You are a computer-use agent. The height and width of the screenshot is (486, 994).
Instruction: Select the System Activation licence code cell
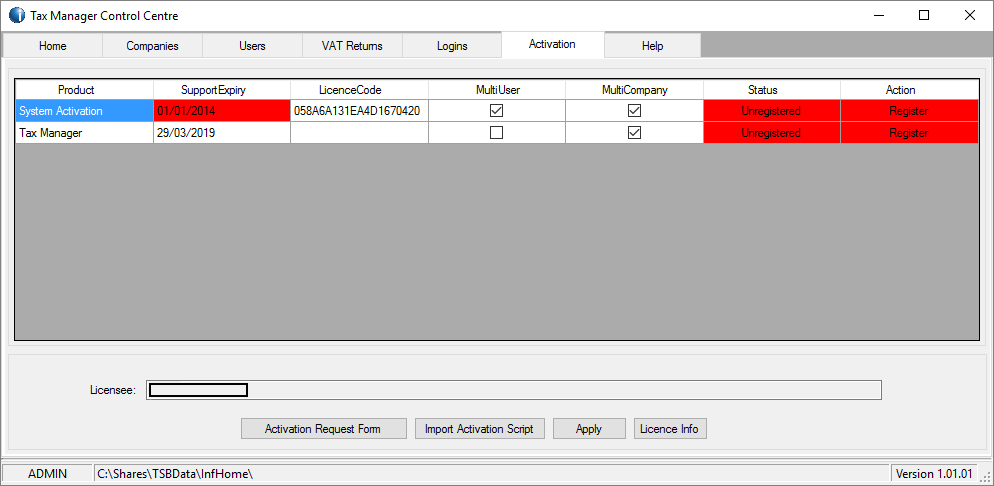(359, 111)
